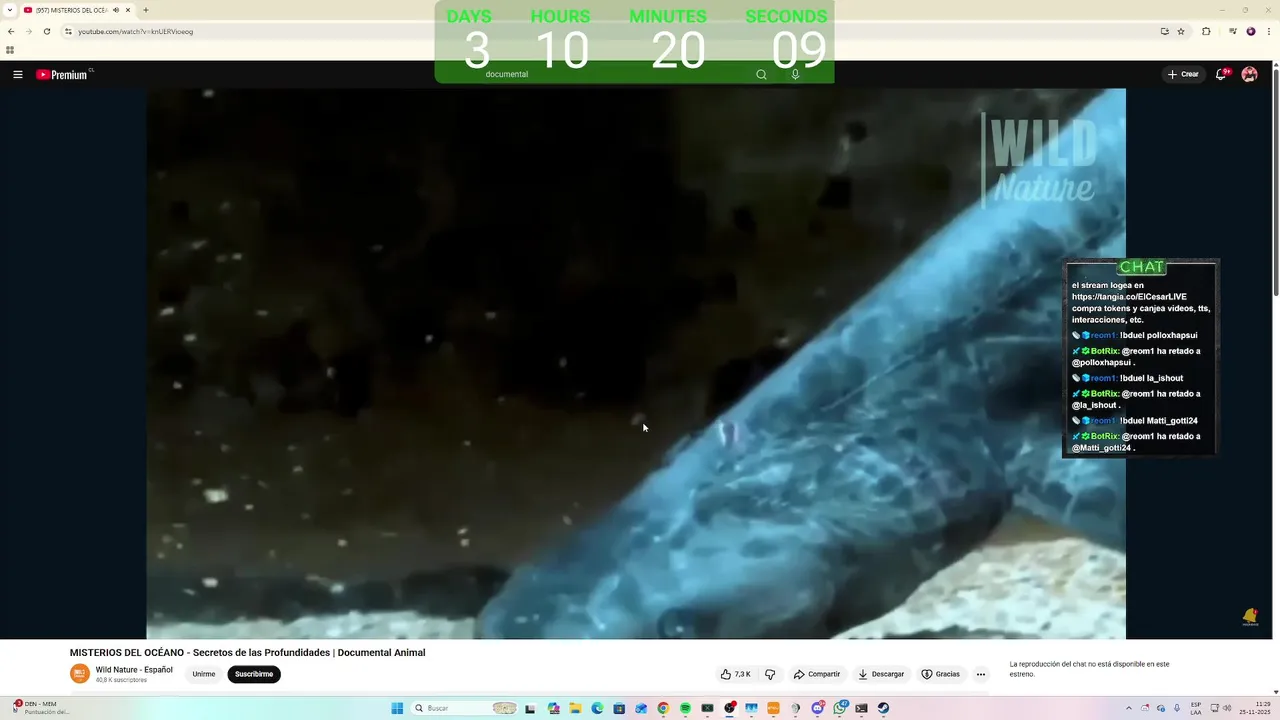Open Chrome three-dot menu
Image resolution: width=1280 pixels, height=720 pixels.
(x=1268, y=31)
